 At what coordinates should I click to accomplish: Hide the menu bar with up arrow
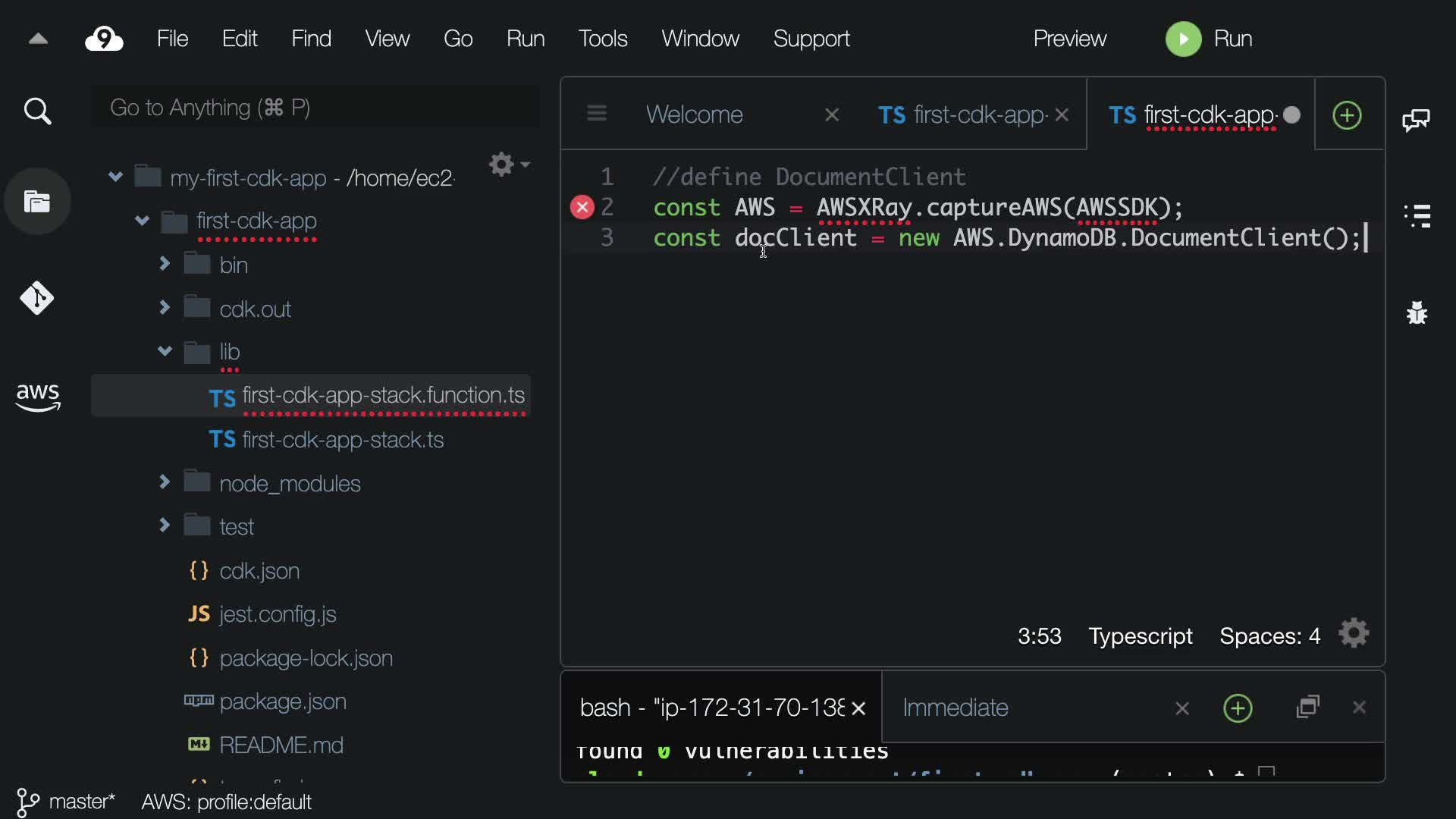pos(38,39)
